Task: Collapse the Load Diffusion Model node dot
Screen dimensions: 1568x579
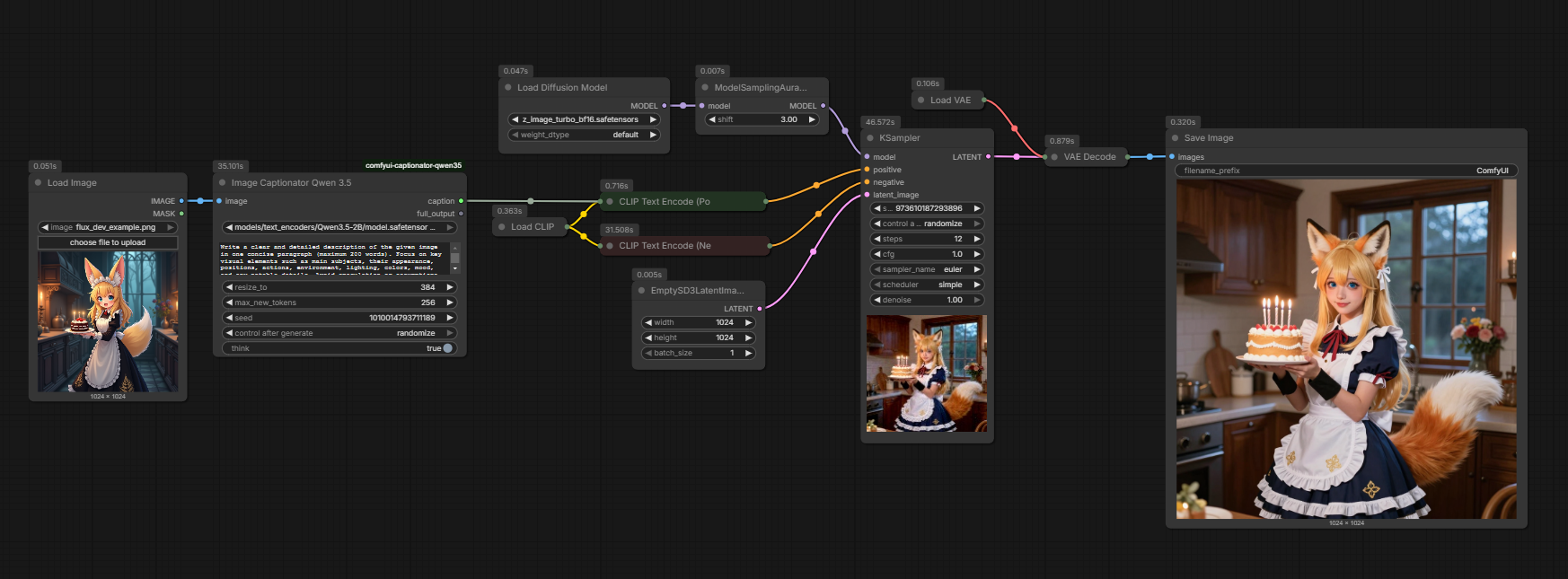Action: 508,87
